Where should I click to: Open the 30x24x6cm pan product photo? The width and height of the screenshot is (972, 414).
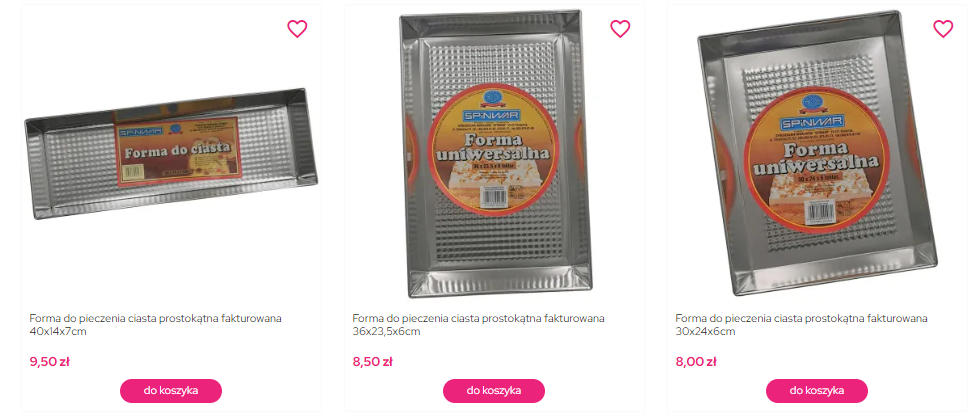click(x=817, y=153)
